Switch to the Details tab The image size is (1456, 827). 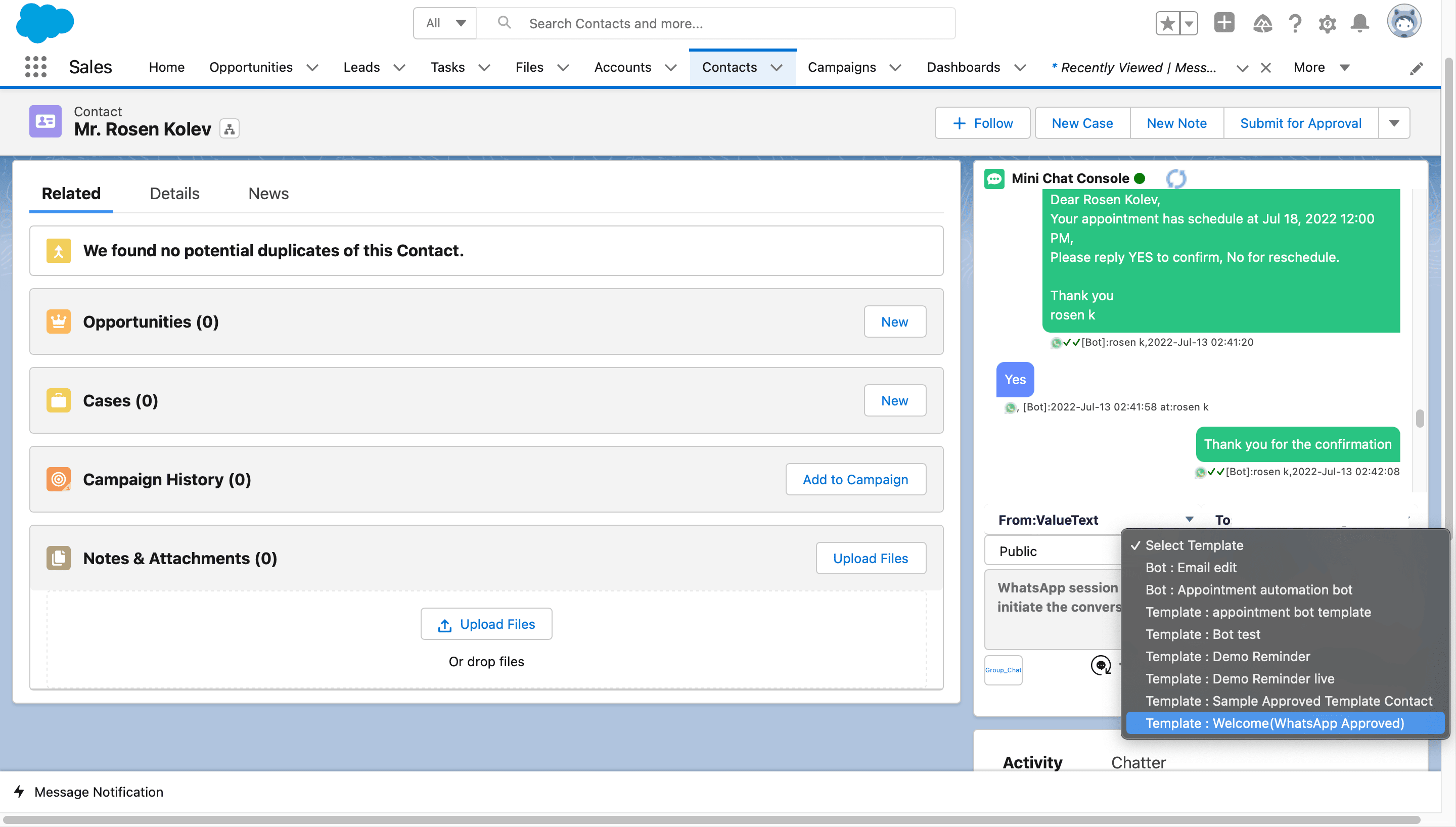pos(175,193)
